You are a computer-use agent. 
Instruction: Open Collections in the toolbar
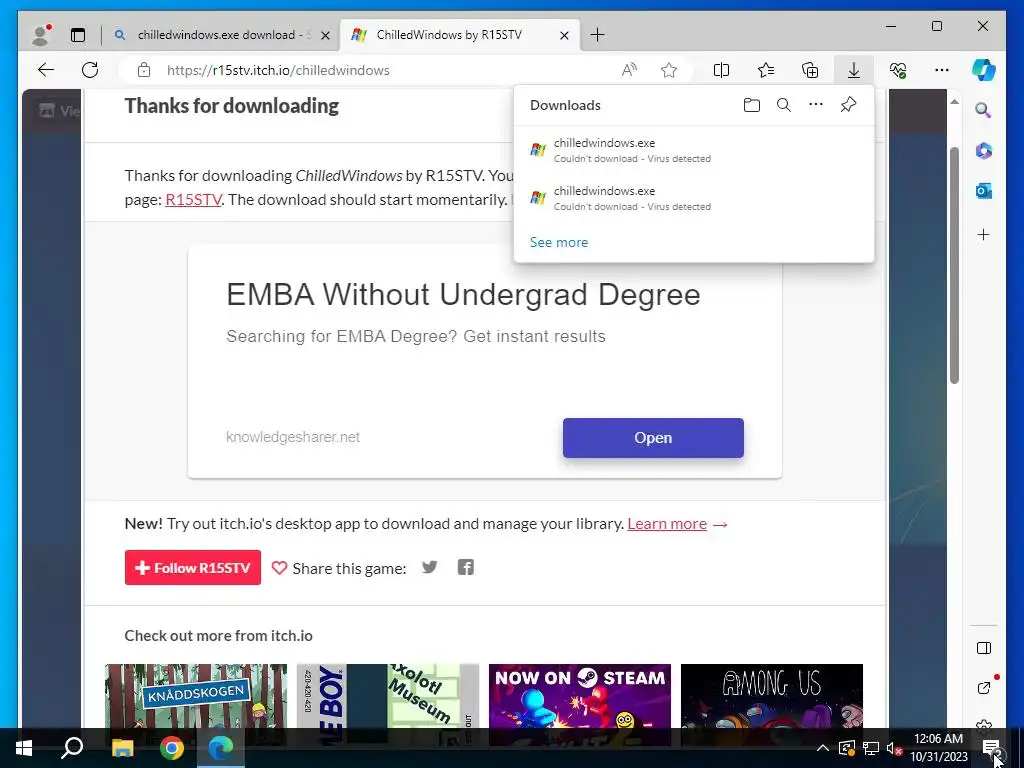click(x=810, y=70)
